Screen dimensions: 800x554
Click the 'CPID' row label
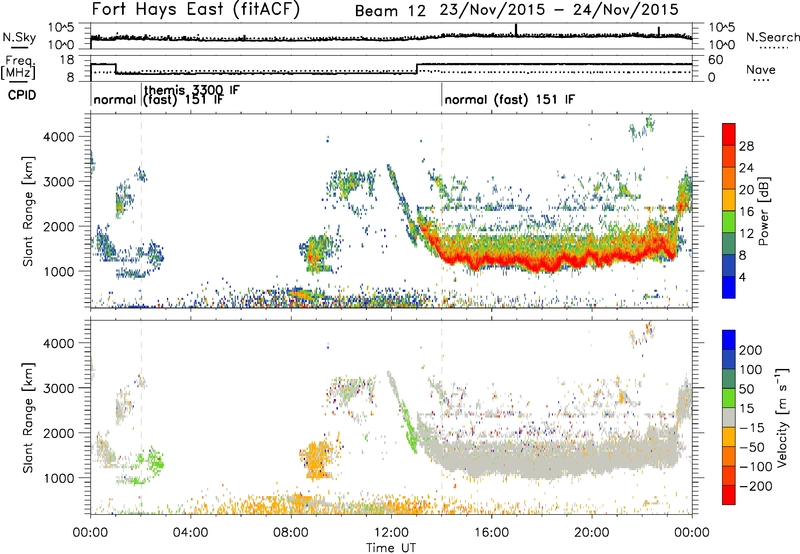click(x=22, y=95)
